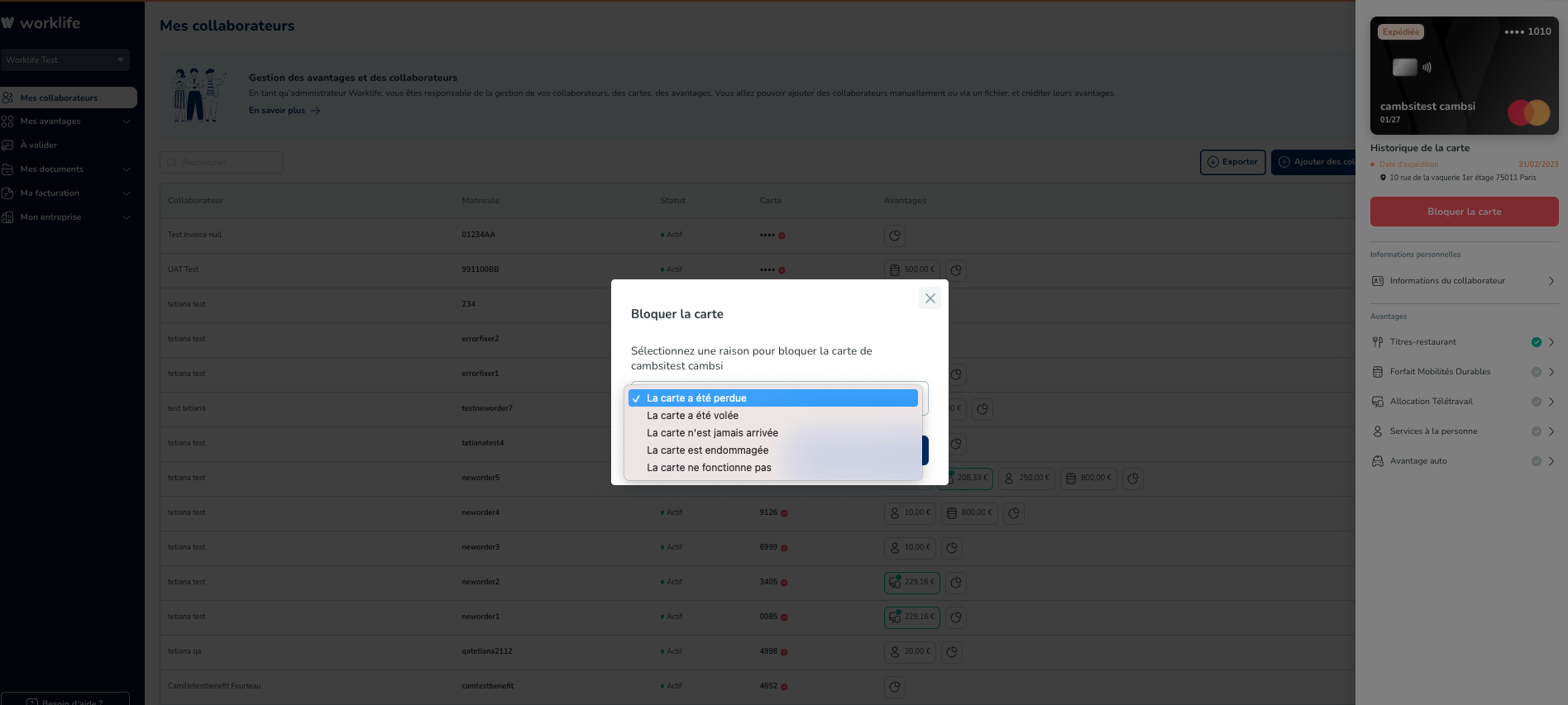Choose 'La carte a été perdue' option
Viewport: 1568px width, 705px height.
point(696,398)
